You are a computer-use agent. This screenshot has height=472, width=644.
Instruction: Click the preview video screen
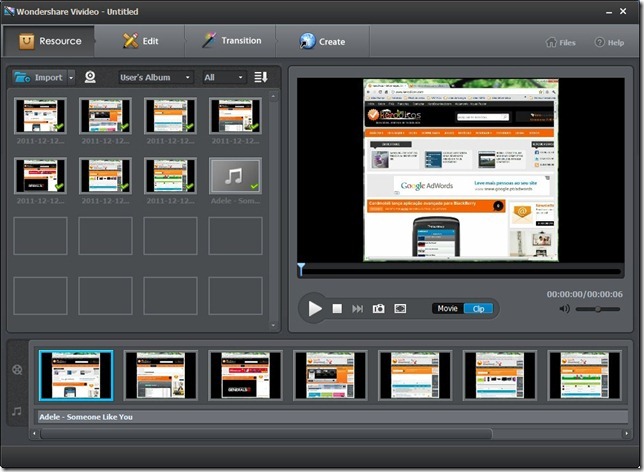(460, 170)
